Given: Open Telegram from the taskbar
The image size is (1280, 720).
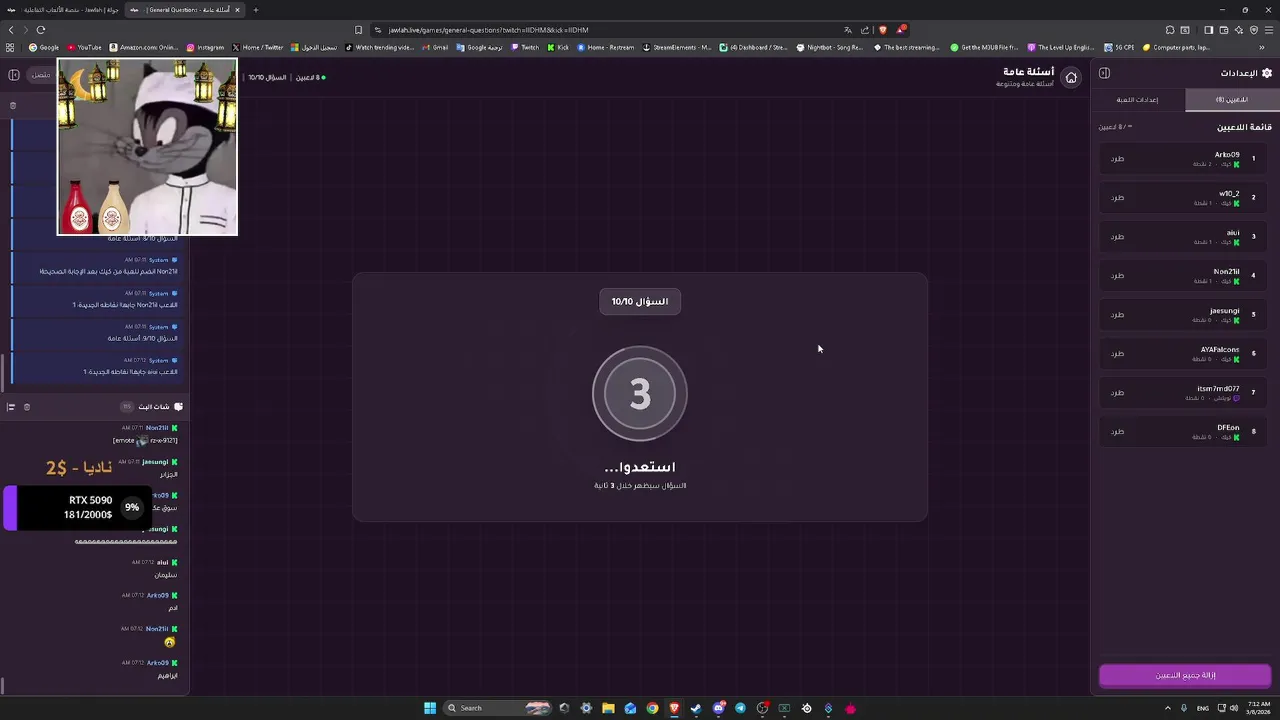Looking at the screenshot, I should 740,708.
